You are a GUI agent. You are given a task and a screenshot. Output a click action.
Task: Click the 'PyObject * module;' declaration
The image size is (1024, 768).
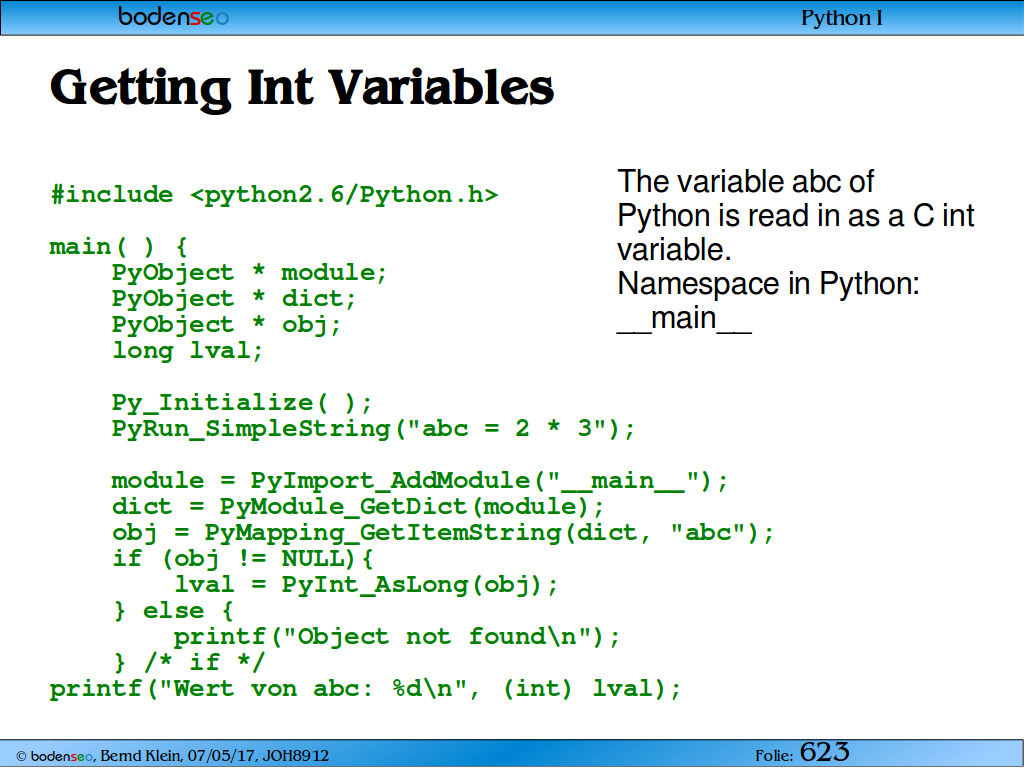(249, 273)
